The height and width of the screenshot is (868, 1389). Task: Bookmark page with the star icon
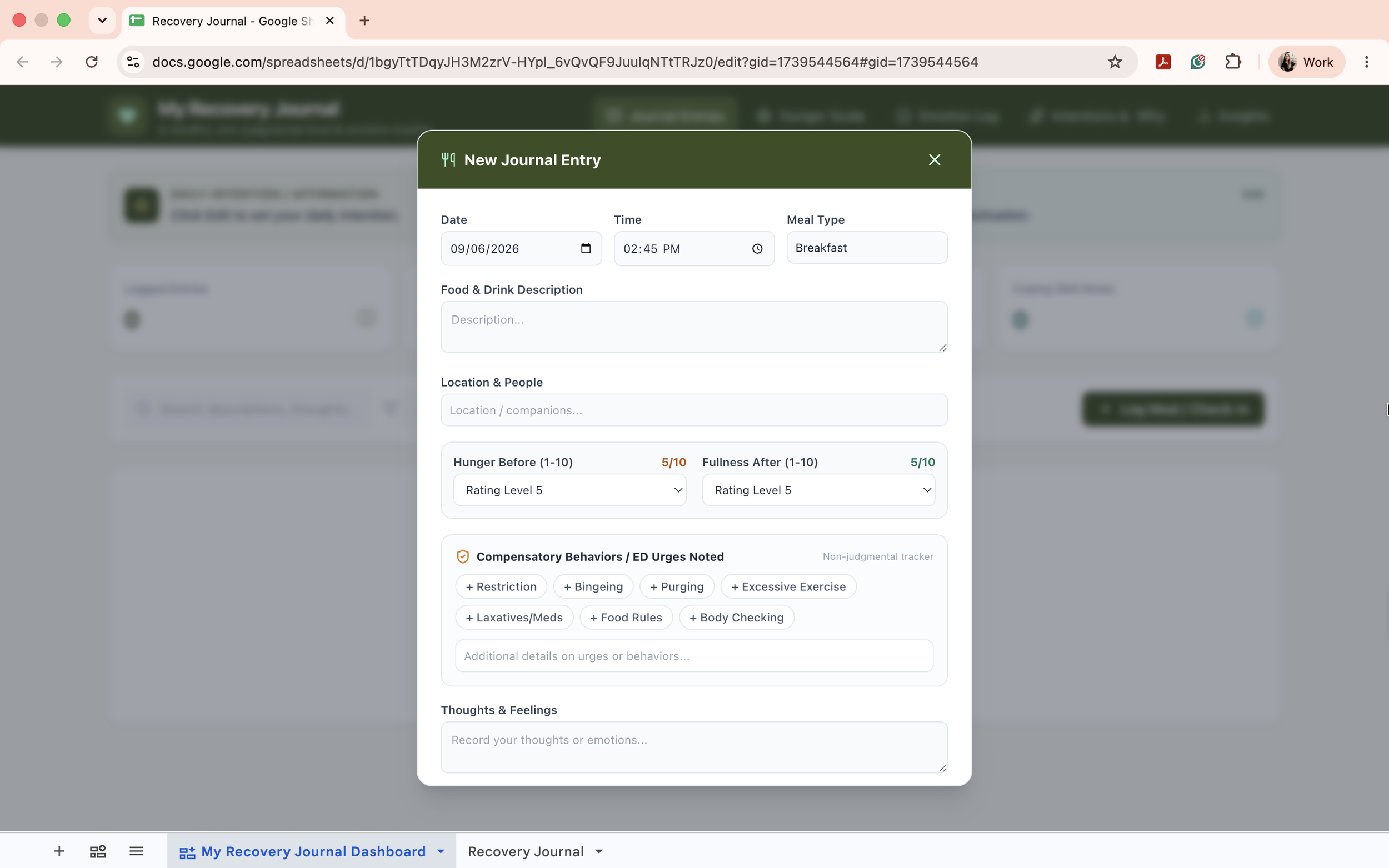[1115, 62]
